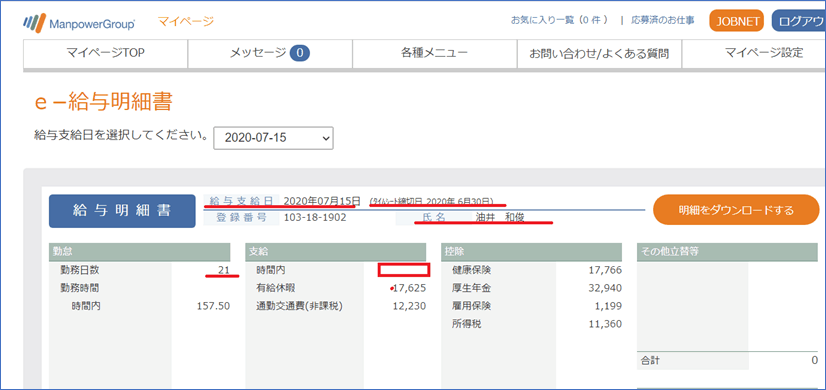This screenshot has height=390, width=826.
Task: Click the blue 給与明細書 label
Action: (122, 211)
